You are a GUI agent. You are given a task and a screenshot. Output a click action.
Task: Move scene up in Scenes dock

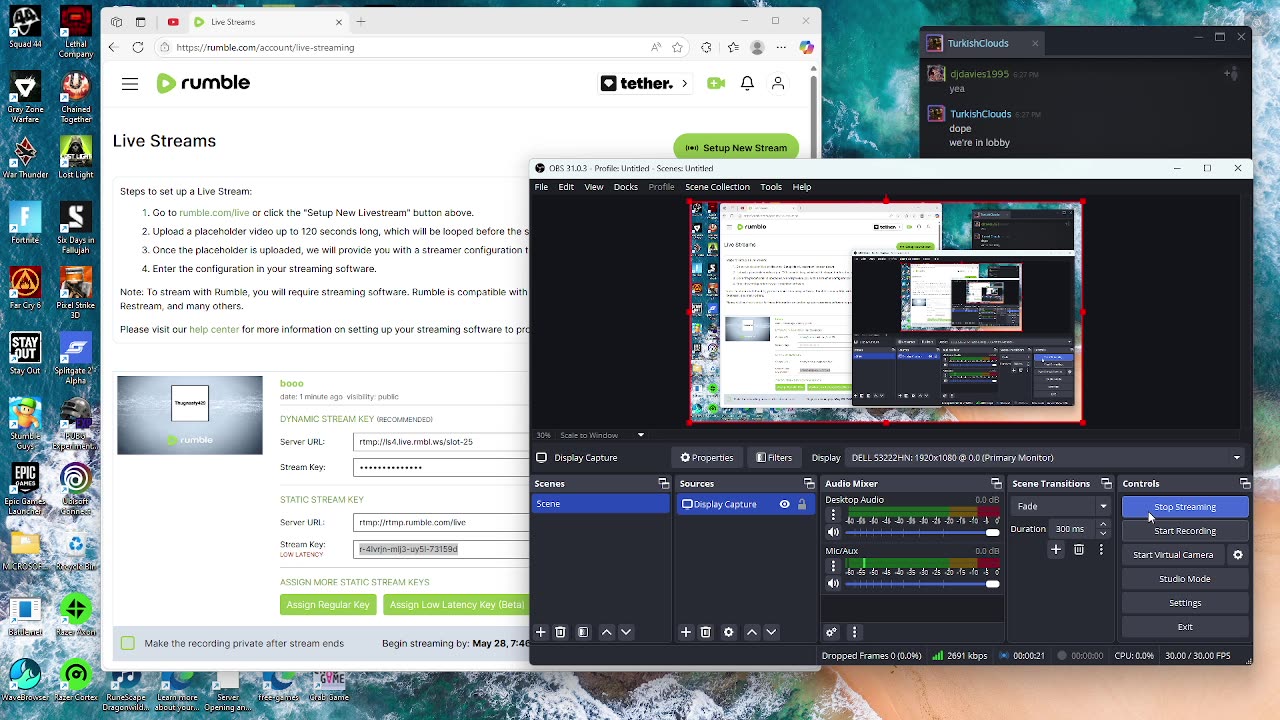tap(606, 632)
